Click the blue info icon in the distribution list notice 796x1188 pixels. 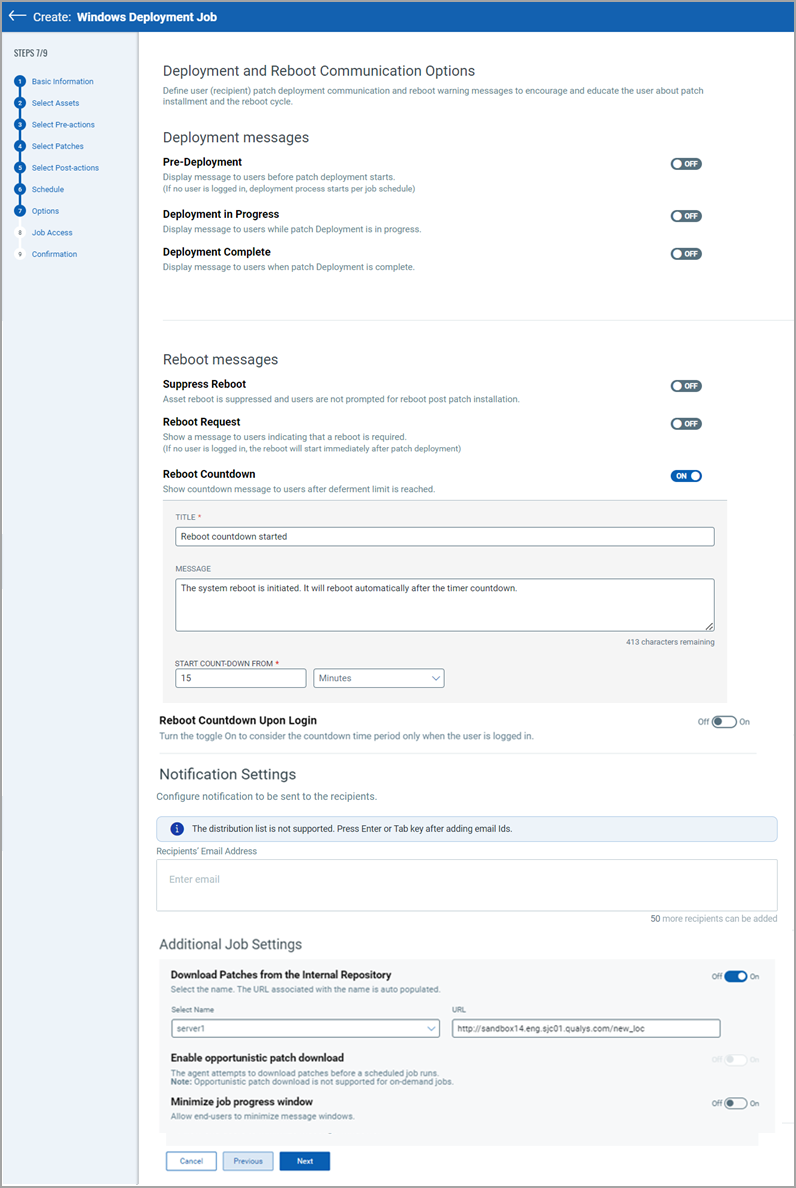pos(176,829)
